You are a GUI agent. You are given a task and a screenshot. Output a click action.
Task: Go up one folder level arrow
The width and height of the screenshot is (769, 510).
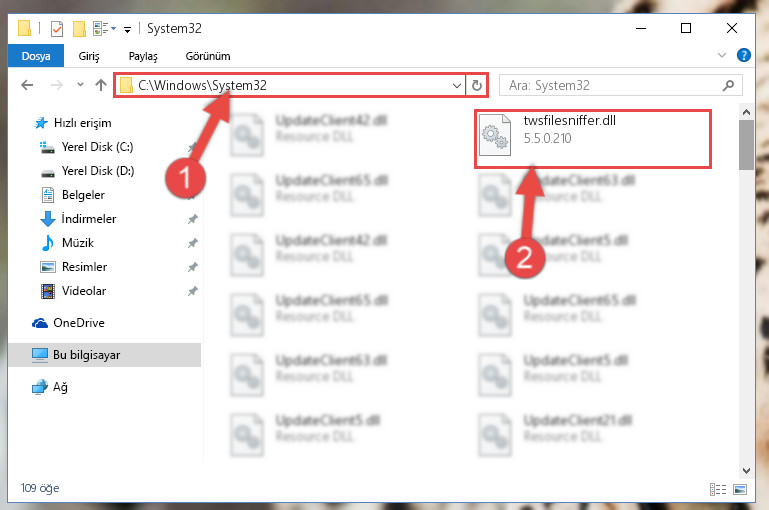tap(101, 85)
